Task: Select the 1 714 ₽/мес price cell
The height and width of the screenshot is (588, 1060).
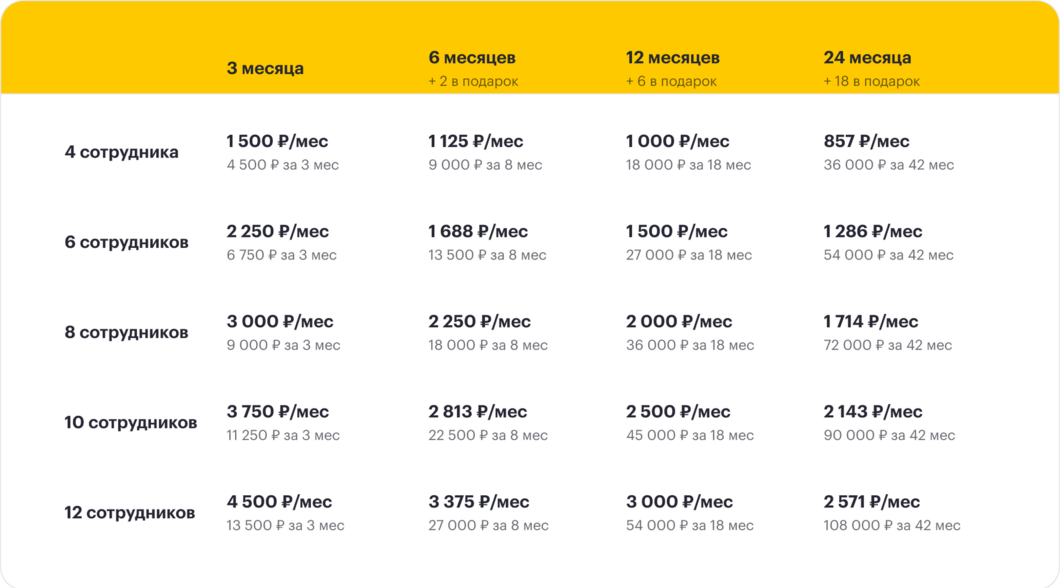Action: (x=871, y=322)
